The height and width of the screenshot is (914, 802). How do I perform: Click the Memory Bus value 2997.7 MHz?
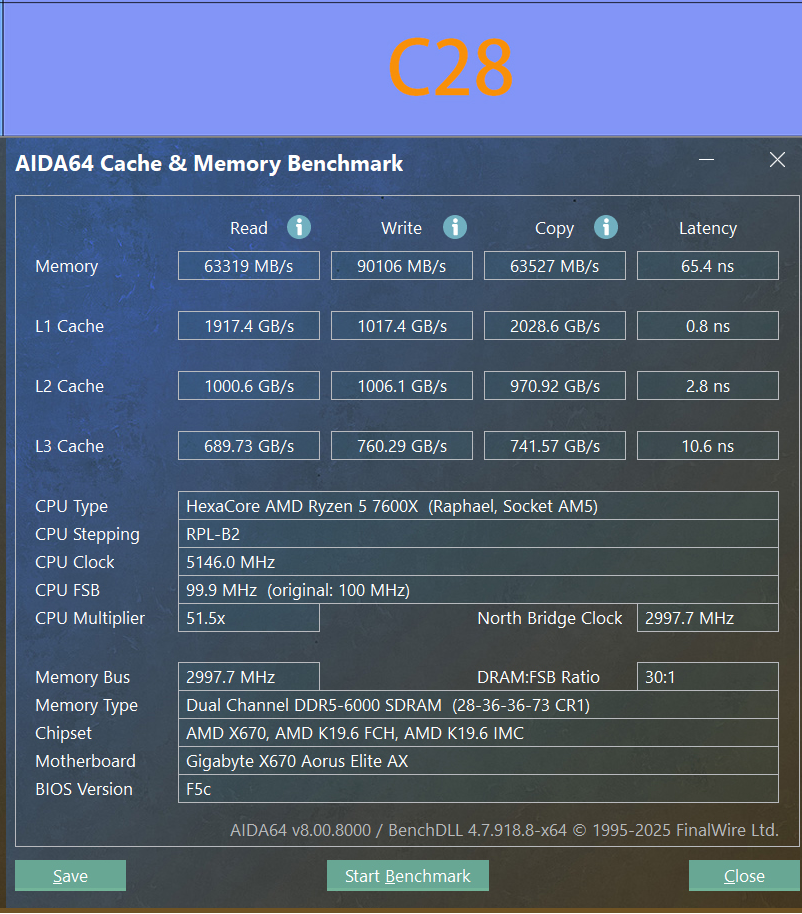[249, 677]
